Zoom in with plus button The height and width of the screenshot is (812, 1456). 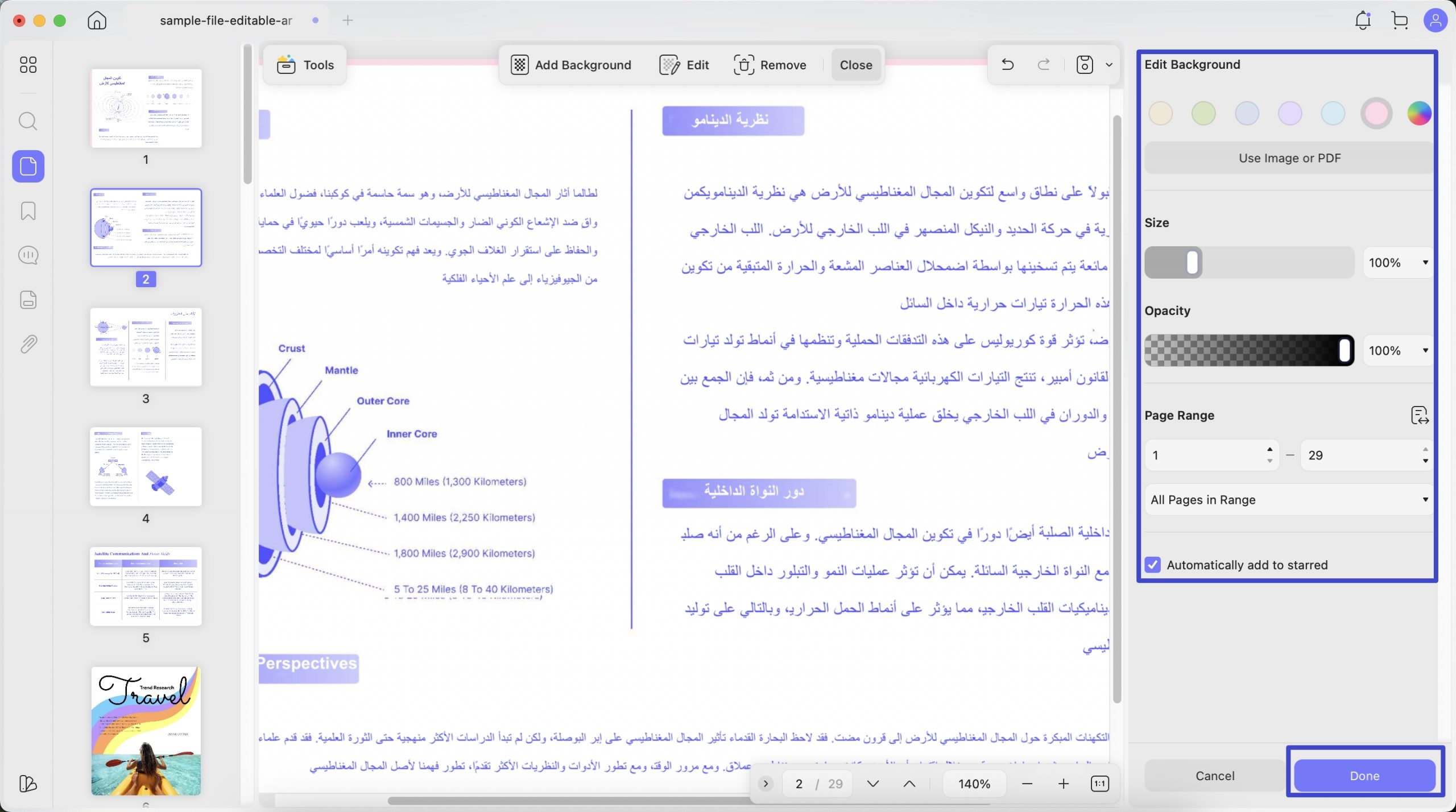[1063, 784]
